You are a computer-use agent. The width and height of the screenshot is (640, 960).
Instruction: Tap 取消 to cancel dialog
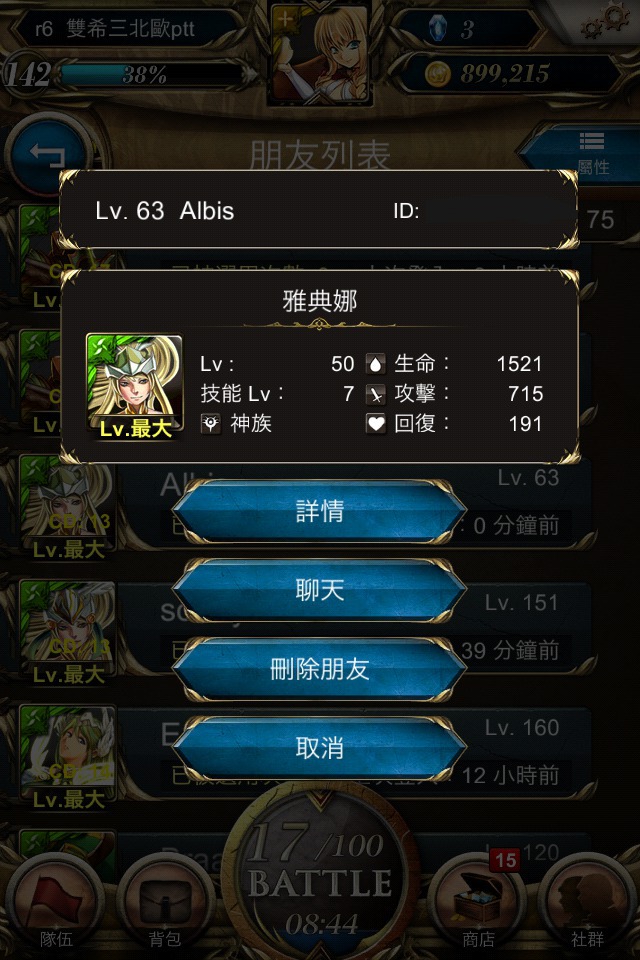(319, 748)
